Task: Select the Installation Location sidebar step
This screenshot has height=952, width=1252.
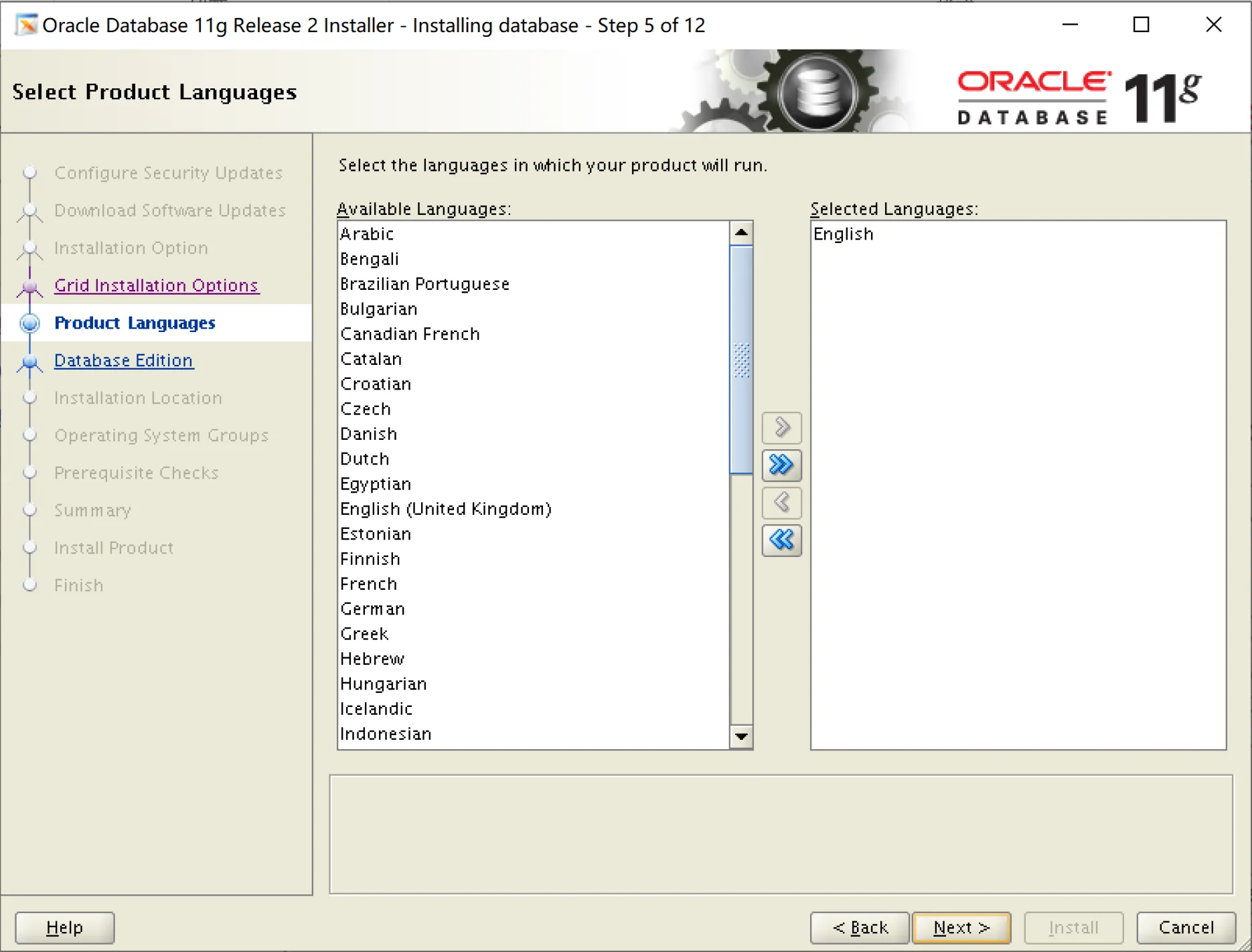Action: tap(137, 398)
